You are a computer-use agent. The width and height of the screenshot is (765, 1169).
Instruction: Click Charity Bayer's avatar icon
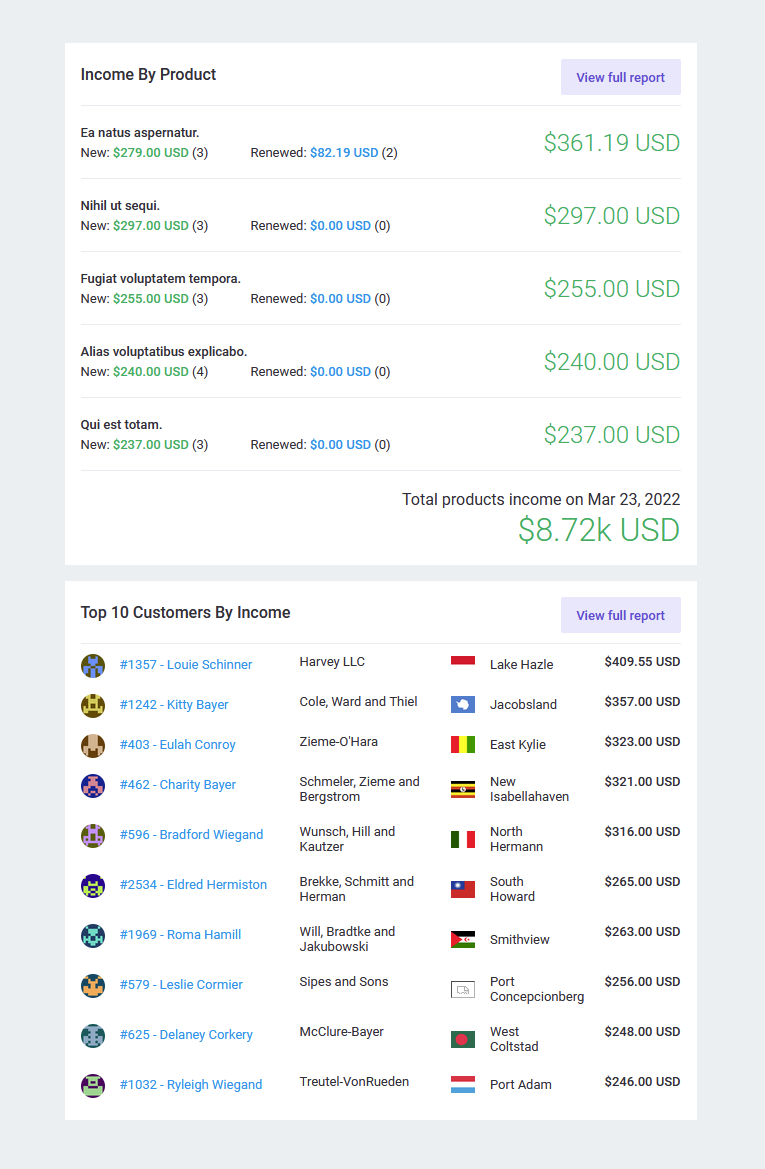pyautogui.click(x=92, y=786)
